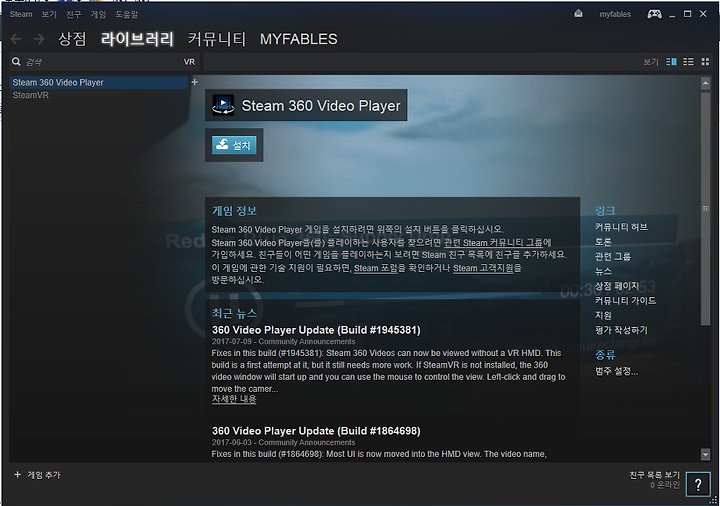The height and width of the screenshot is (506, 720).
Task: Open the 친구 menu
Action: [73, 14]
